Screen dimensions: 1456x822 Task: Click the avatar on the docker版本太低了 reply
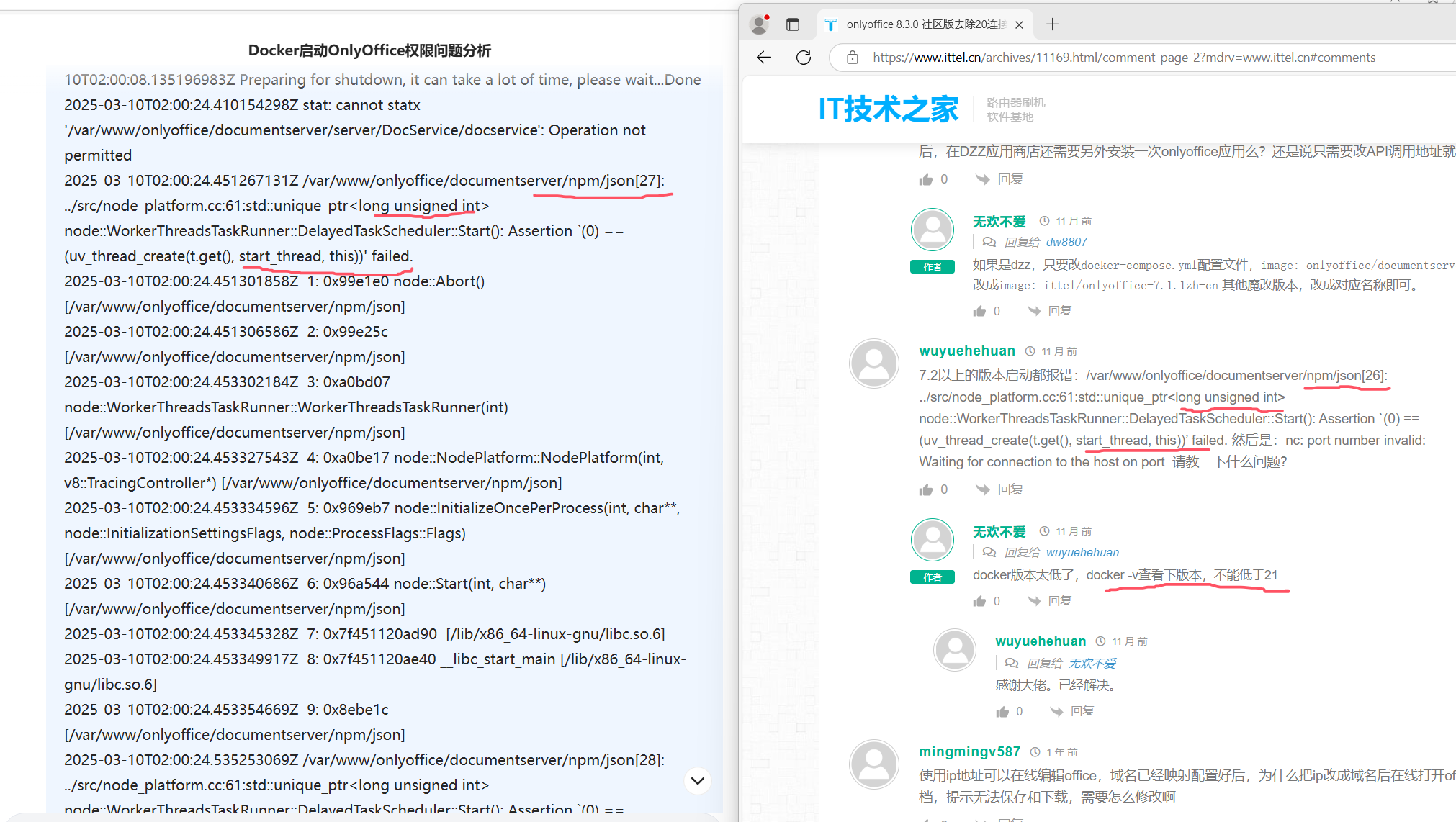[x=933, y=541]
